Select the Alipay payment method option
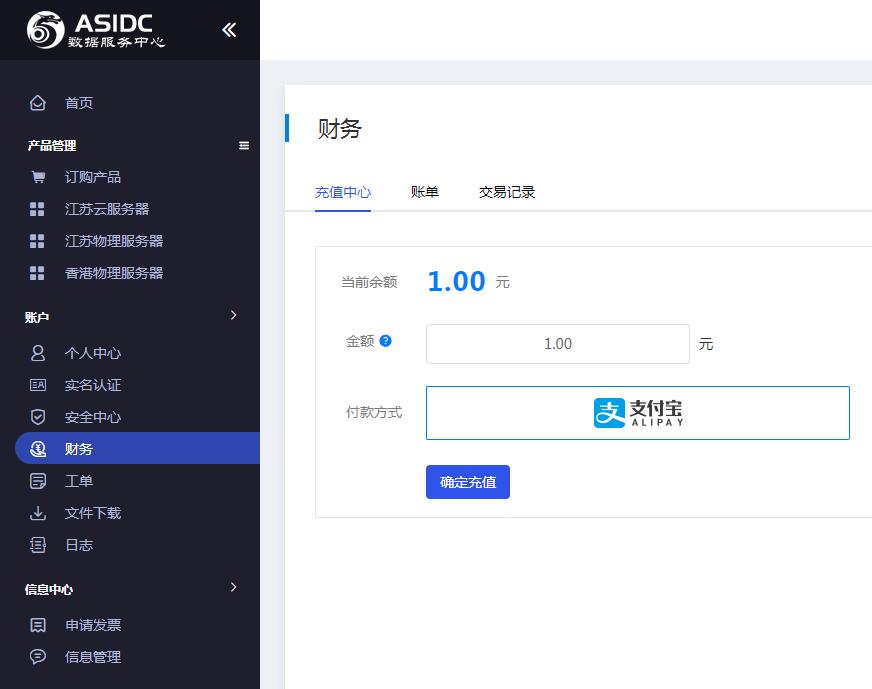The height and width of the screenshot is (689, 872). [x=637, y=413]
